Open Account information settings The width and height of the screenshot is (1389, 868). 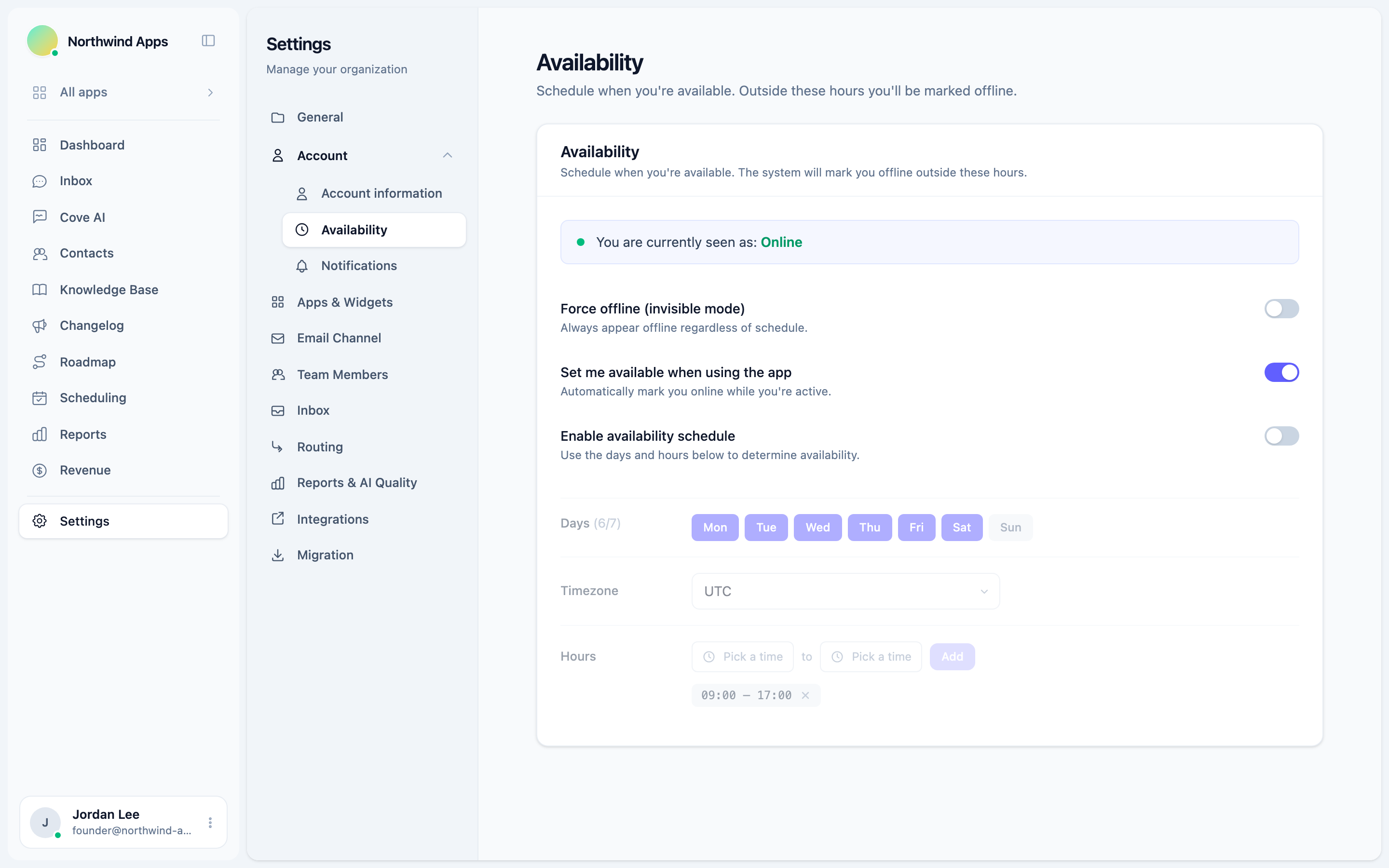click(x=374, y=193)
